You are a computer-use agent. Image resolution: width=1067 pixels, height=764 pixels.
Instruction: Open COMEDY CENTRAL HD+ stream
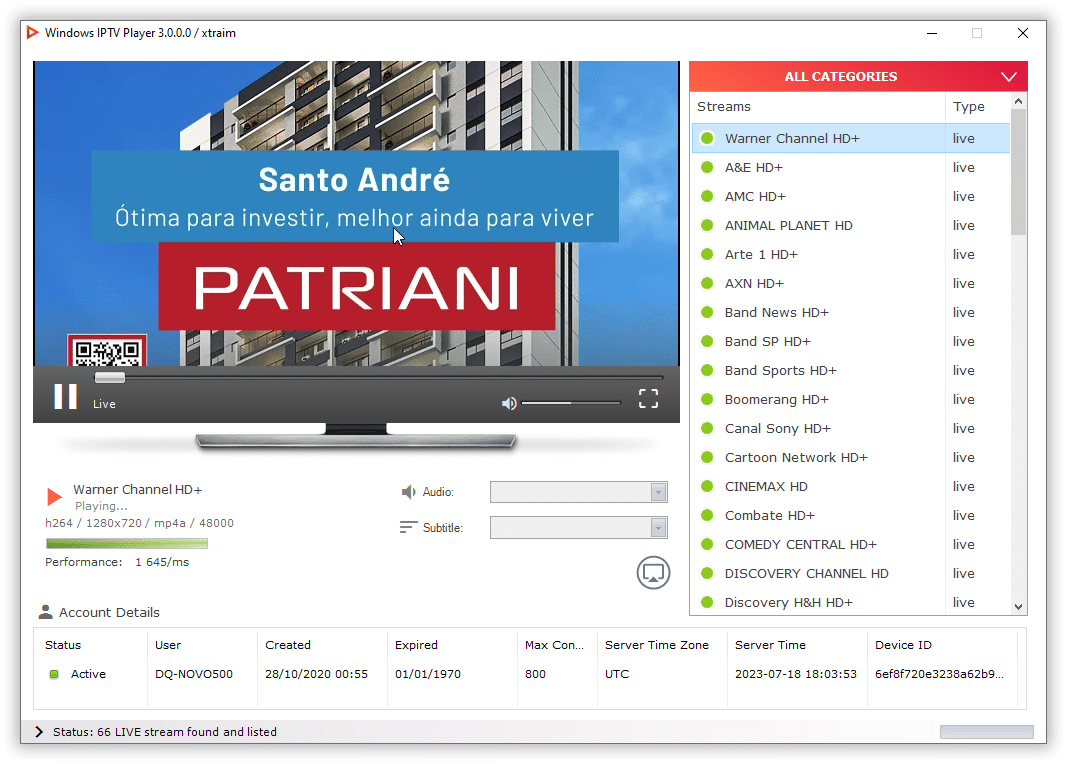point(851,545)
